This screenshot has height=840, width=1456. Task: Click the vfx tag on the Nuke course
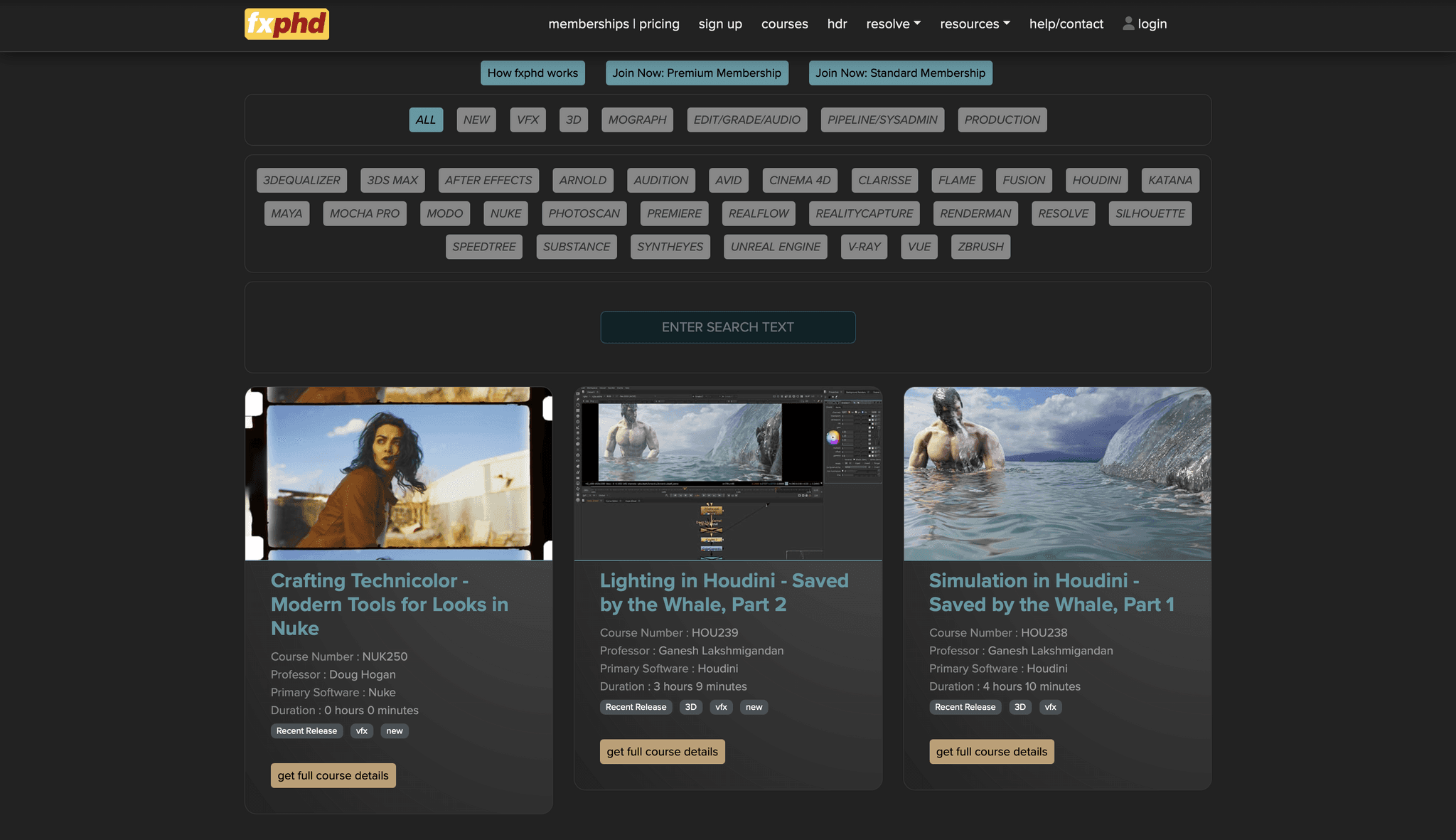click(361, 730)
